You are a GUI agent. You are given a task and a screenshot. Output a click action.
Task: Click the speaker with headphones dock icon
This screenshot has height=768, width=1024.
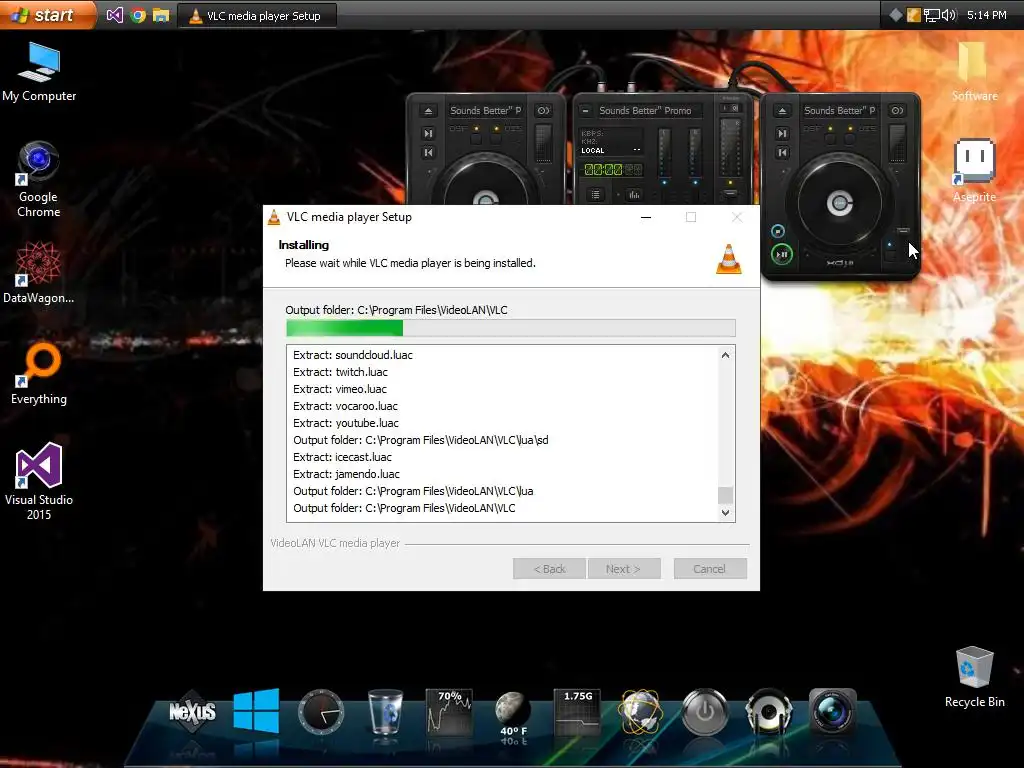pos(769,711)
